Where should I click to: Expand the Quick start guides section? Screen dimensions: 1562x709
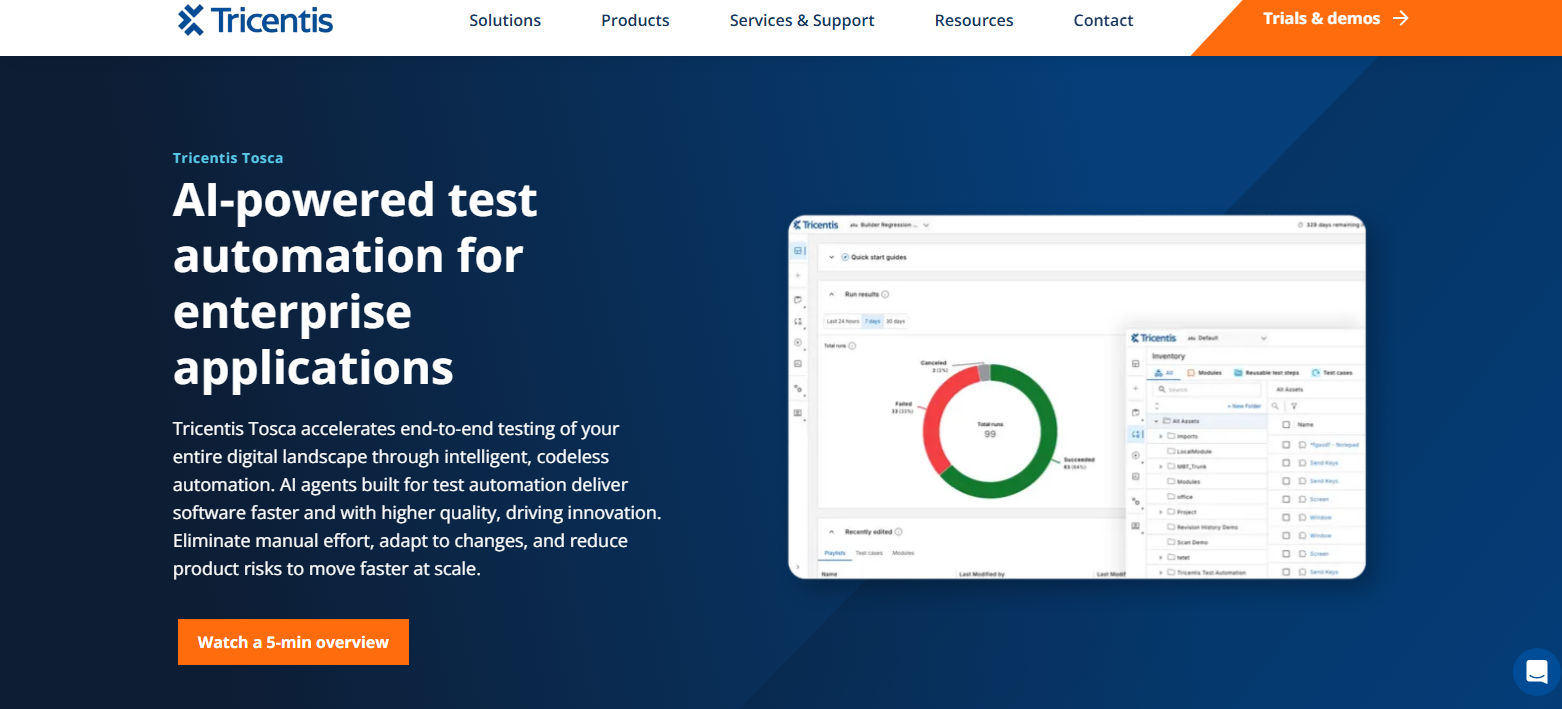coord(830,257)
